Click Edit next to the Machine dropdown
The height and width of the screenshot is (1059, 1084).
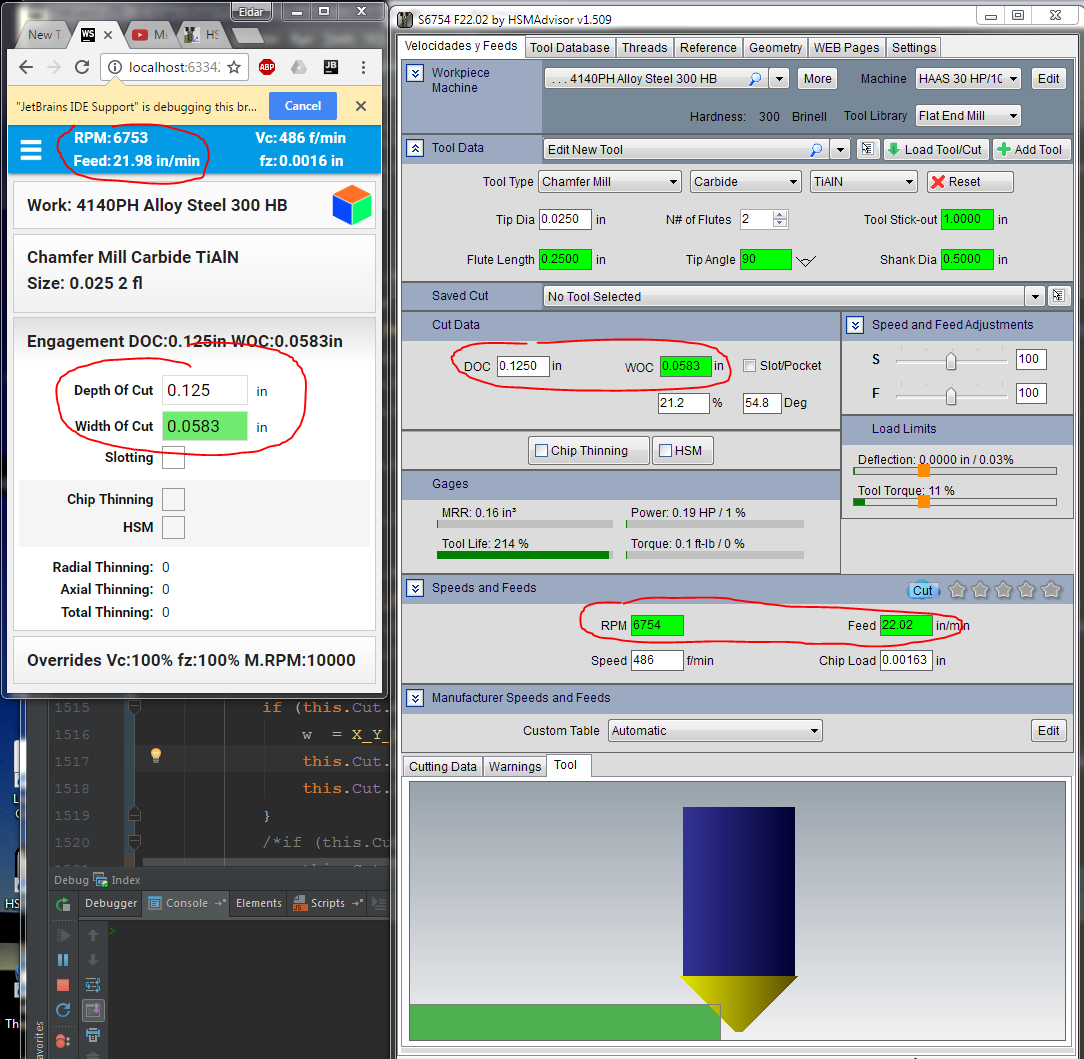1048,79
